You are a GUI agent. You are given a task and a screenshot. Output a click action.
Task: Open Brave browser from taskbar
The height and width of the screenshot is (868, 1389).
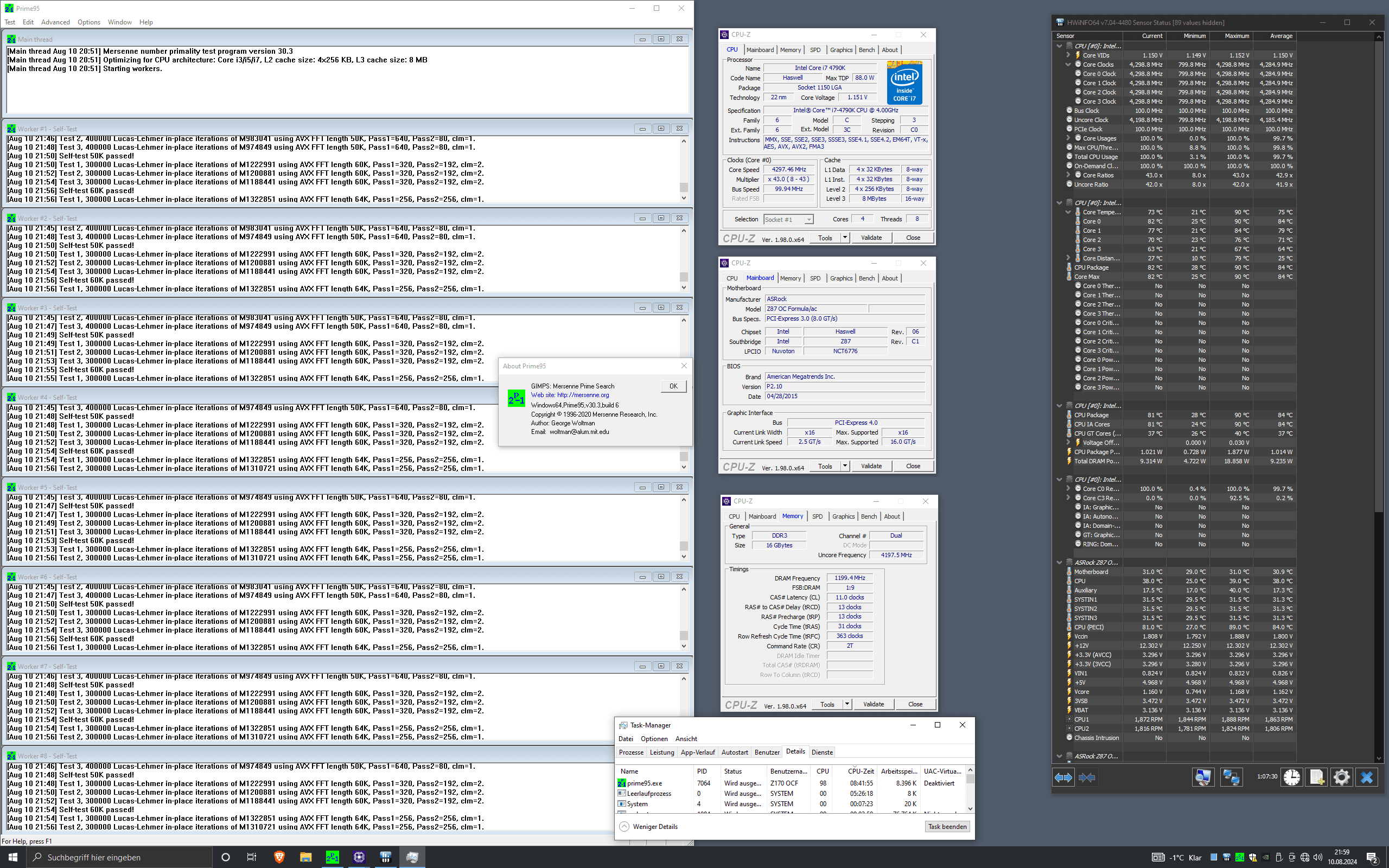pyautogui.click(x=279, y=857)
